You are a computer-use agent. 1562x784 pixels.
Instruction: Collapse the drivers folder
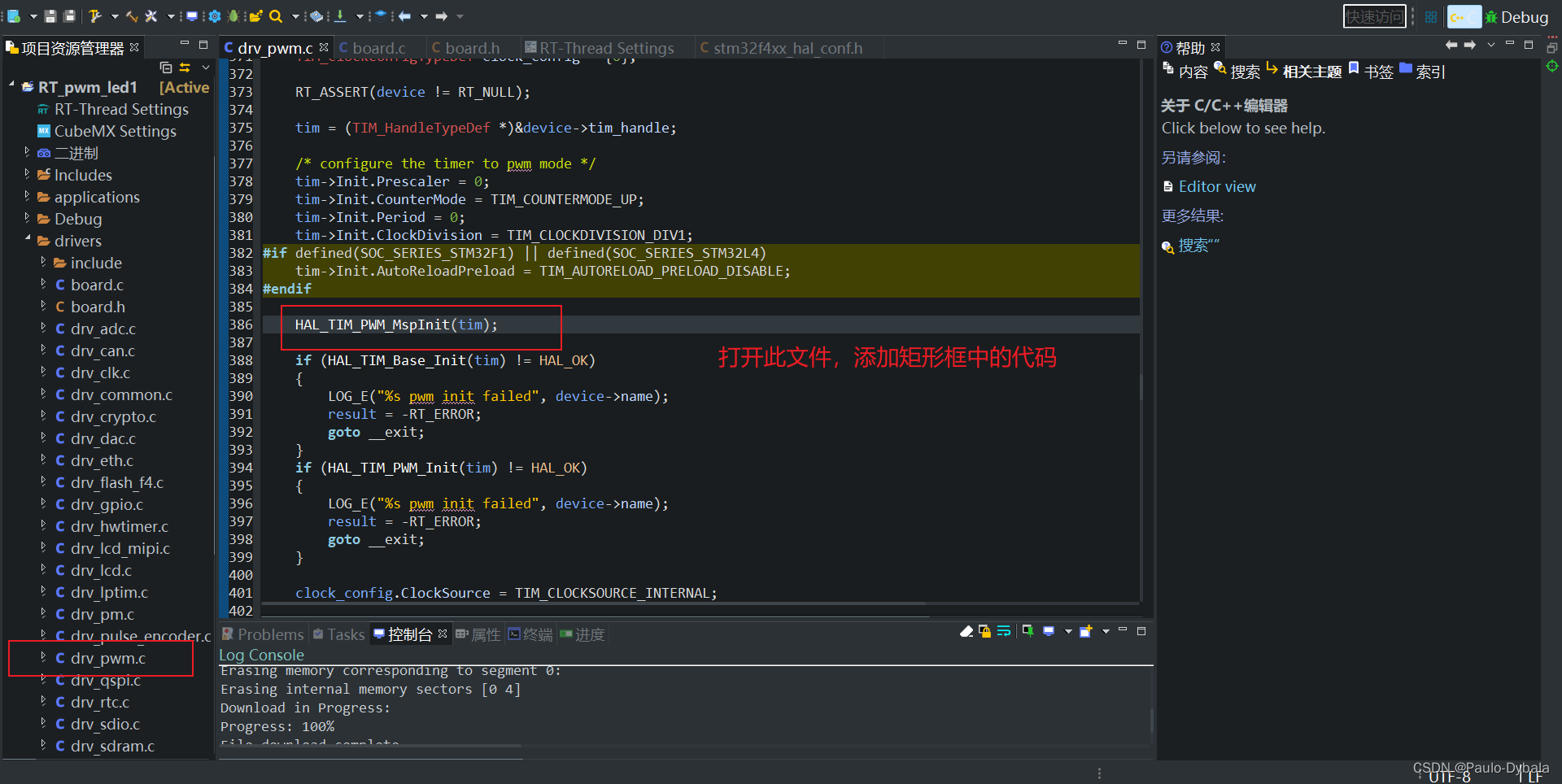(x=28, y=241)
